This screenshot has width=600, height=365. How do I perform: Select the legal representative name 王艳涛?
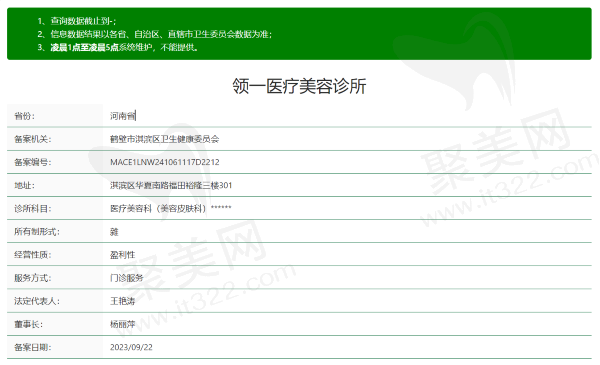coord(123,301)
